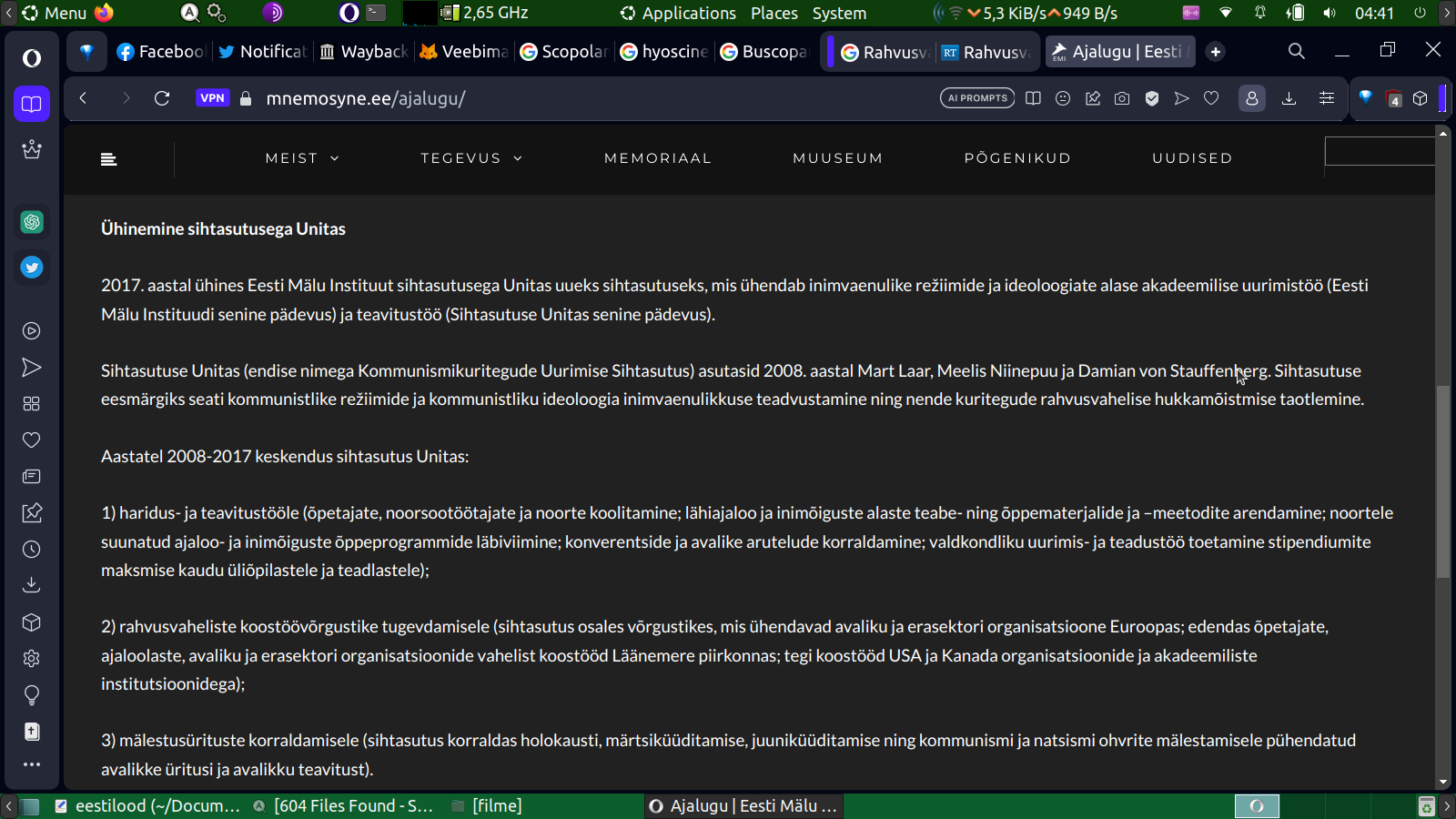Click the address bar URL mnemosyne.ee/ajalugu/
The image size is (1456, 819).
click(x=366, y=98)
